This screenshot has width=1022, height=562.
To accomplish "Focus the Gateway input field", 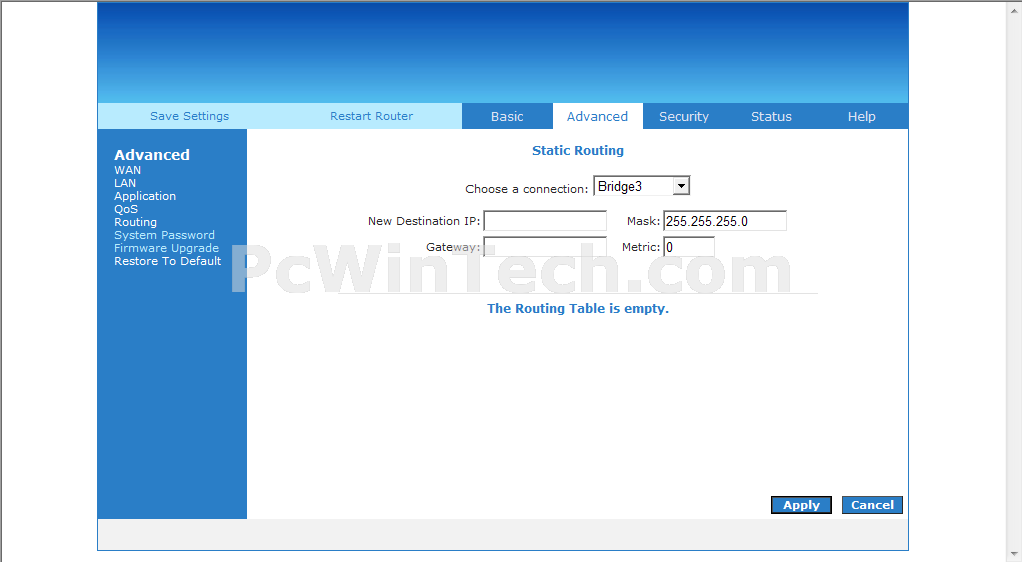I will click(545, 246).
